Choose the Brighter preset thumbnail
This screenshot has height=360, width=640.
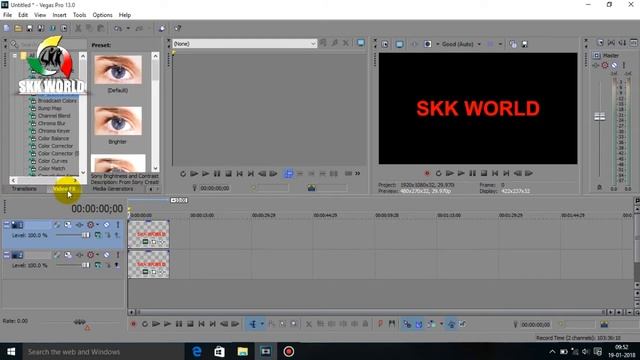pyautogui.click(x=118, y=121)
